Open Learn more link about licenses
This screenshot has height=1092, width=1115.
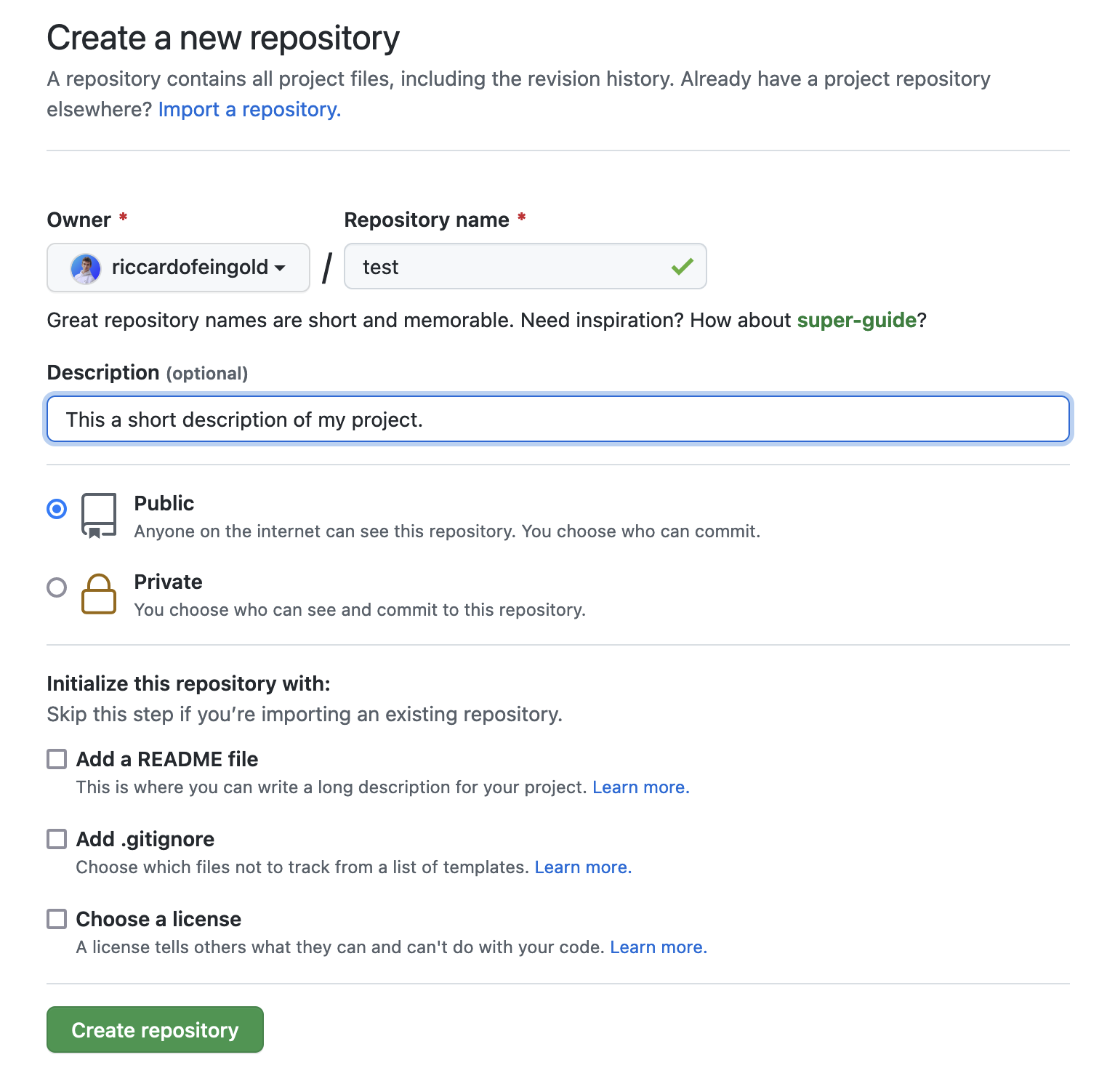(x=659, y=947)
